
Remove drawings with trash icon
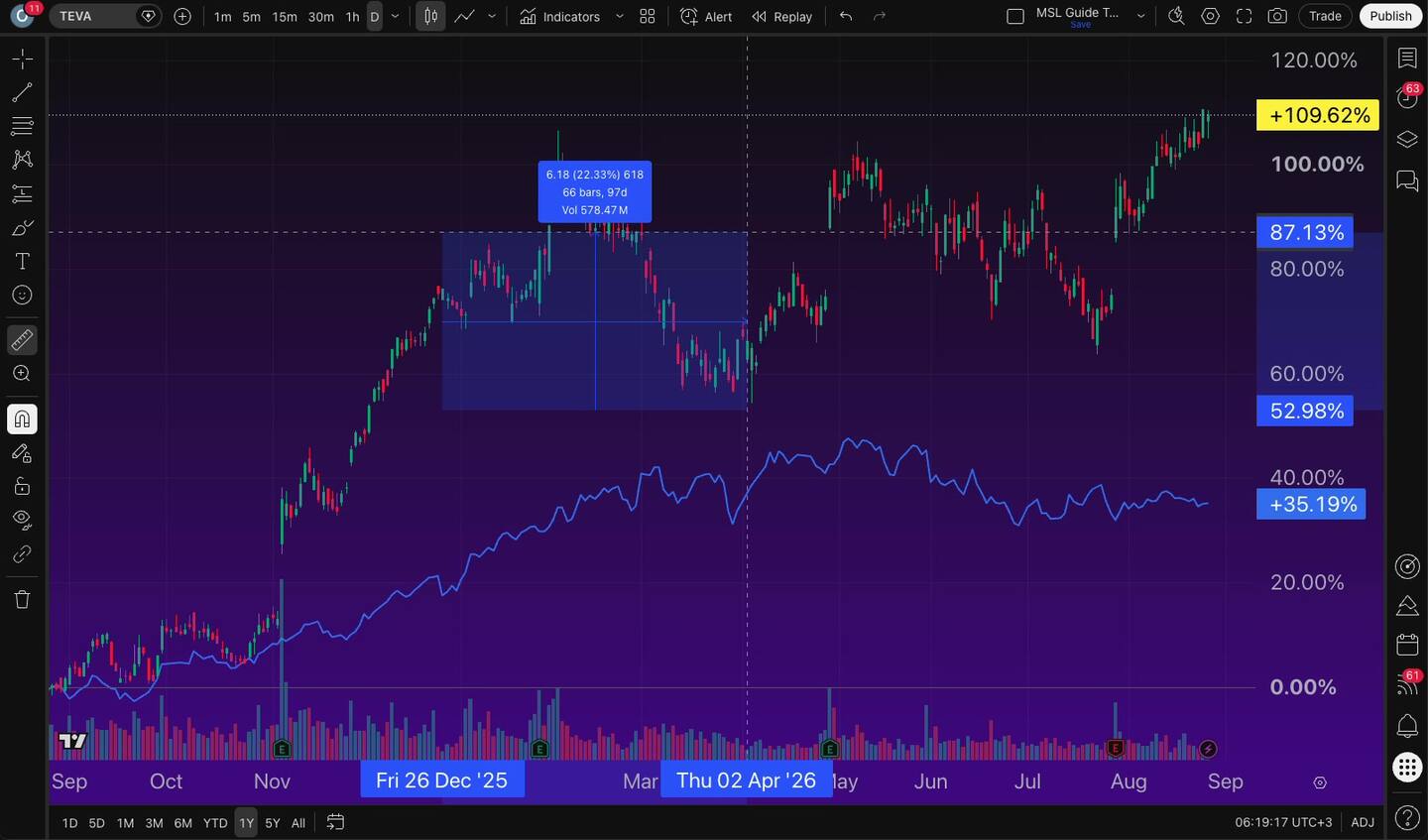22,599
